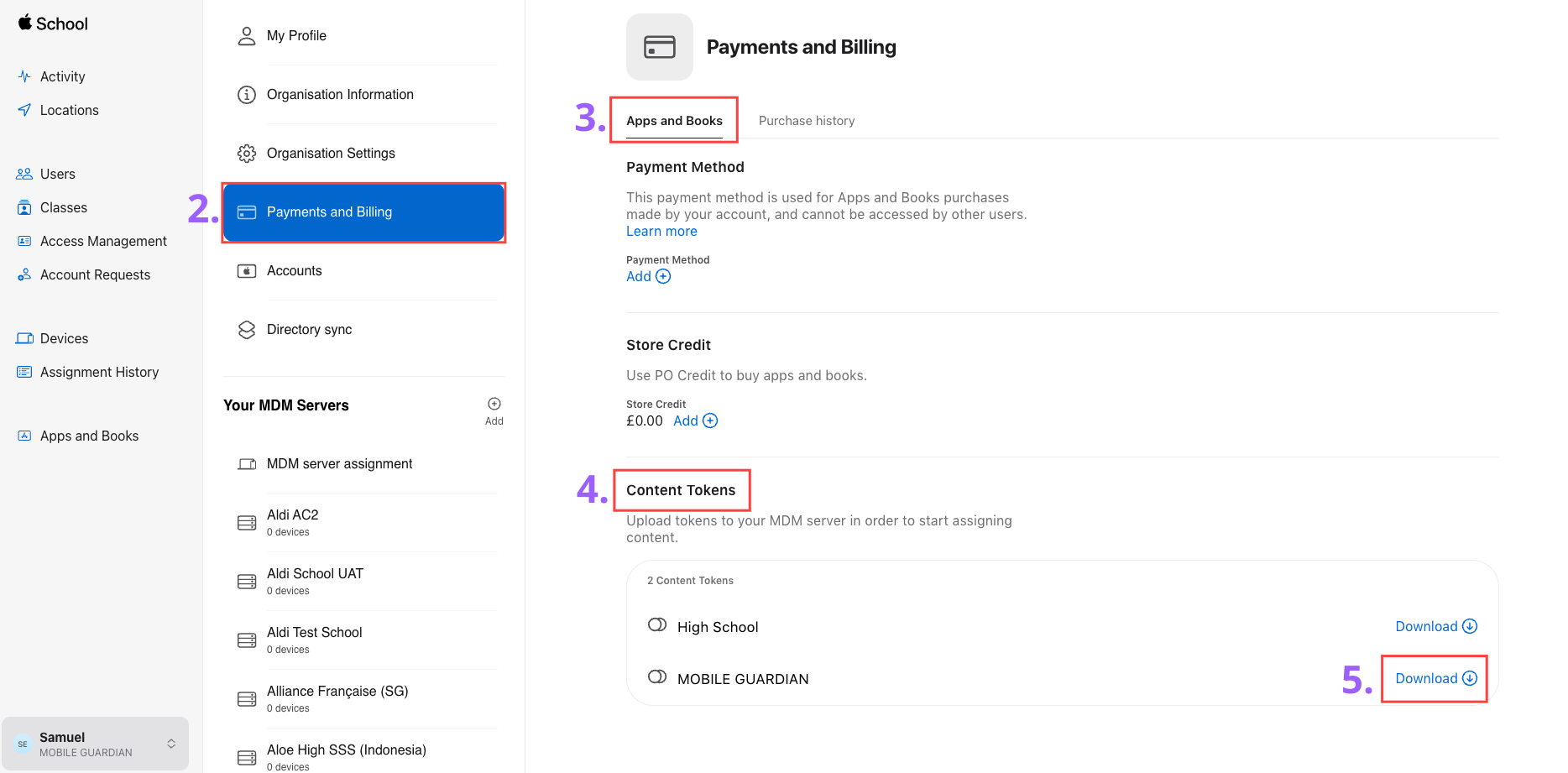Download the MOBILE GUARDIAN token

[x=1435, y=678]
